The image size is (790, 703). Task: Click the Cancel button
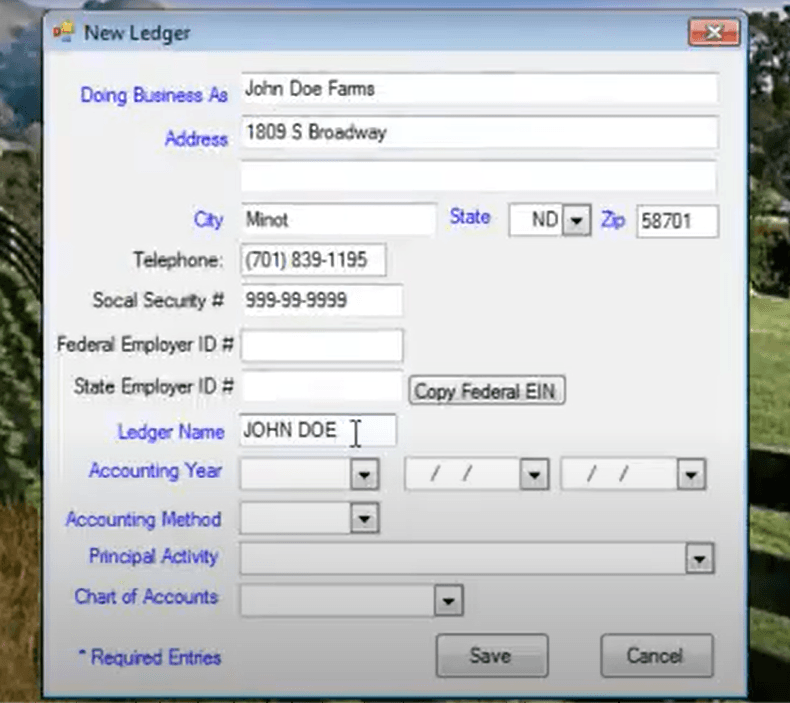click(656, 656)
